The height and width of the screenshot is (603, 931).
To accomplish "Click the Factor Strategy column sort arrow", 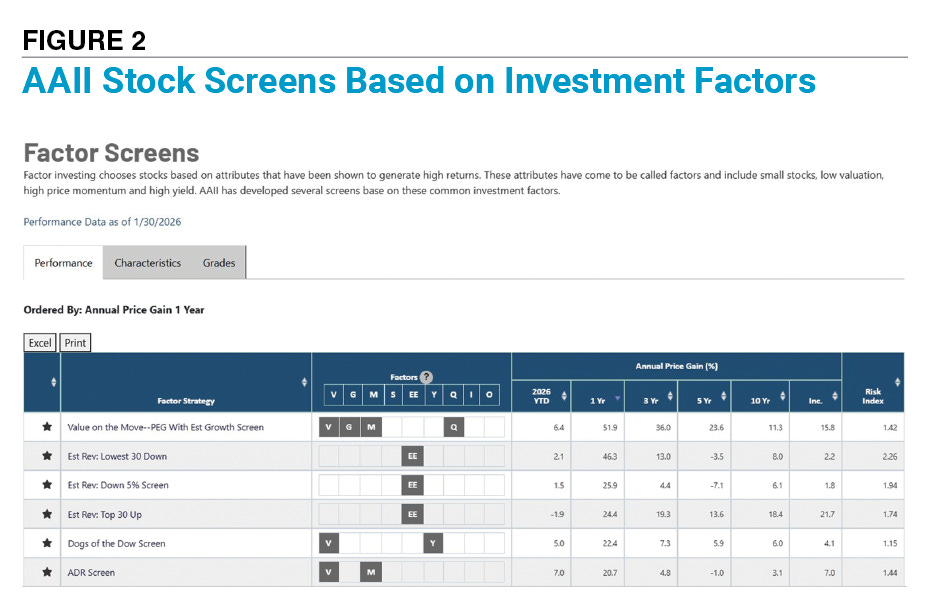I will [305, 382].
